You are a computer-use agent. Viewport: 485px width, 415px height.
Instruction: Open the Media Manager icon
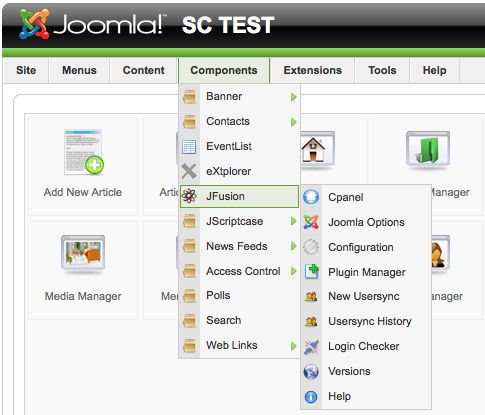point(83,254)
